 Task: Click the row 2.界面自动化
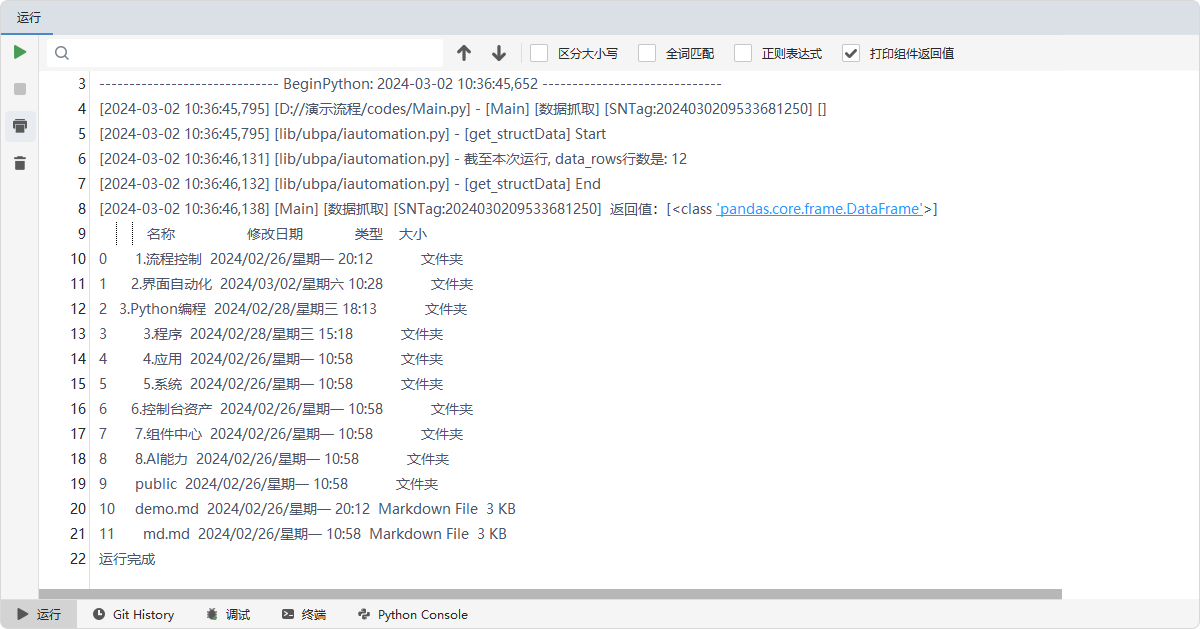[x=286, y=284]
